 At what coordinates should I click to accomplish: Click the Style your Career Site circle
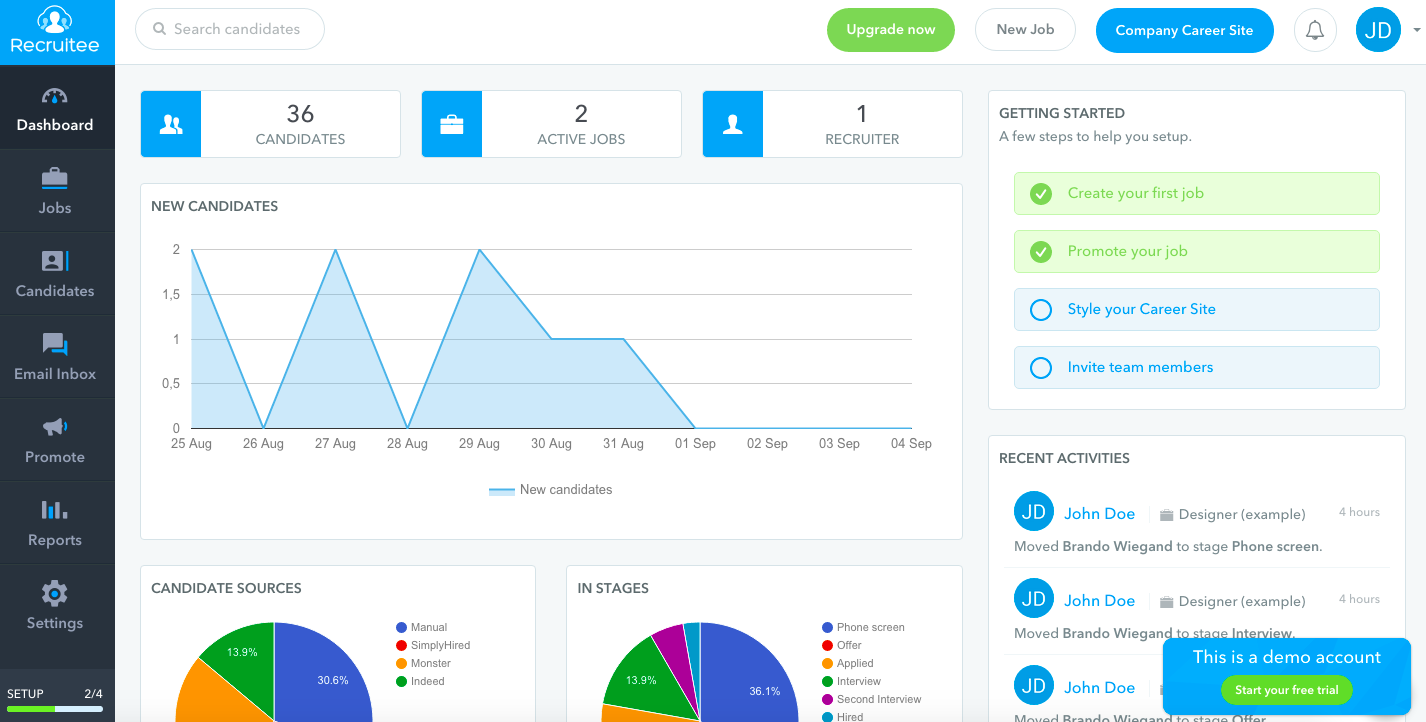(x=1041, y=310)
